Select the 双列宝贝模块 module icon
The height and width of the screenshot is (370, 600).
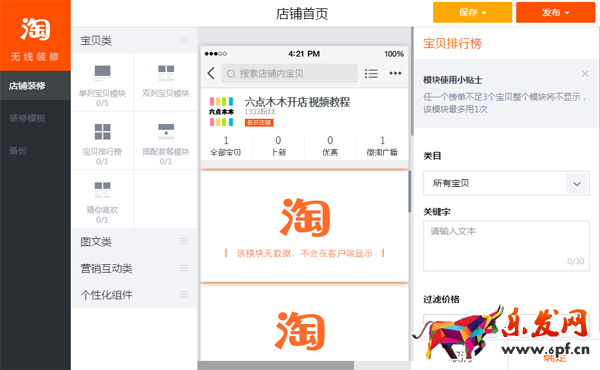point(166,73)
